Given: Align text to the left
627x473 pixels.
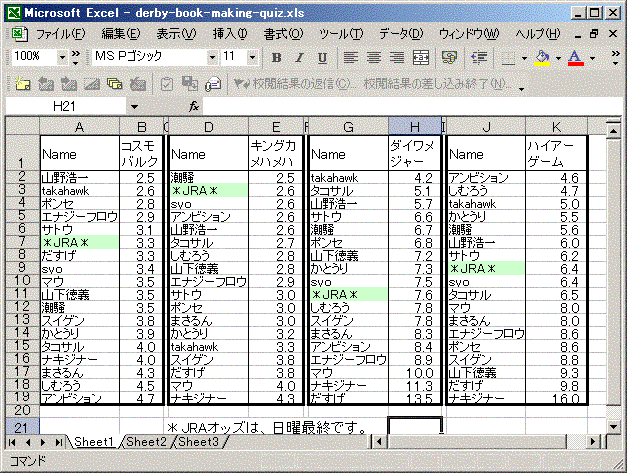Looking at the screenshot, I should pyautogui.click(x=351, y=58).
